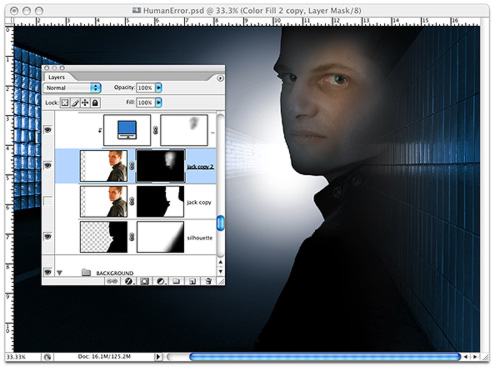Create a new group folder icon
Image resolution: width=500 pixels, height=382 pixels.
176,282
